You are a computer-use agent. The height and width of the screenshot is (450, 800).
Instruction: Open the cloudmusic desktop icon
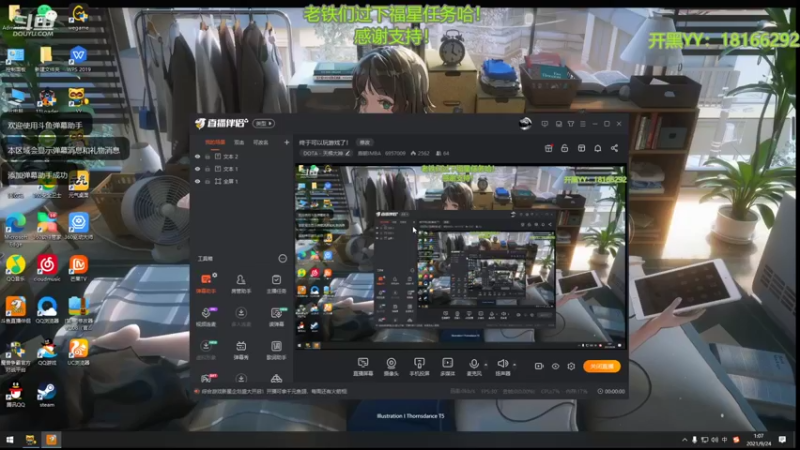47,269
